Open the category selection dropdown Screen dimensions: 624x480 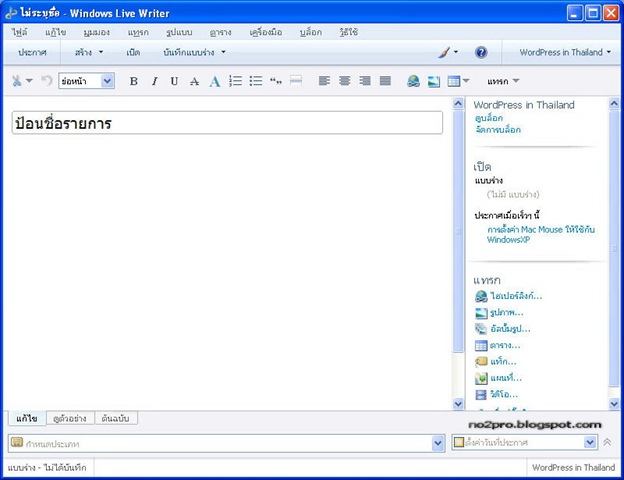pos(438,443)
